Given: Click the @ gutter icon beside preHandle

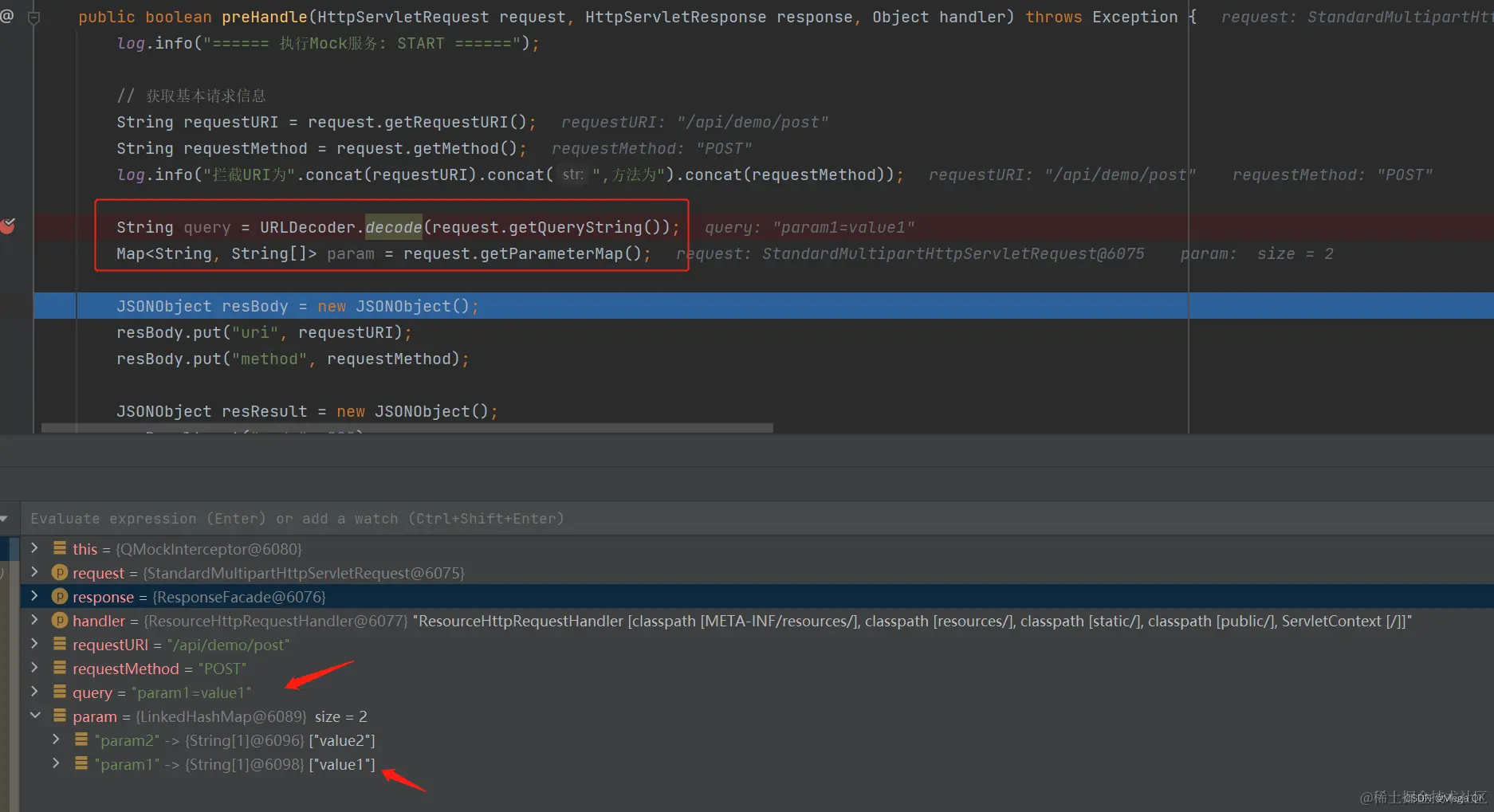Looking at the screenshot, I should pos(7,16).
